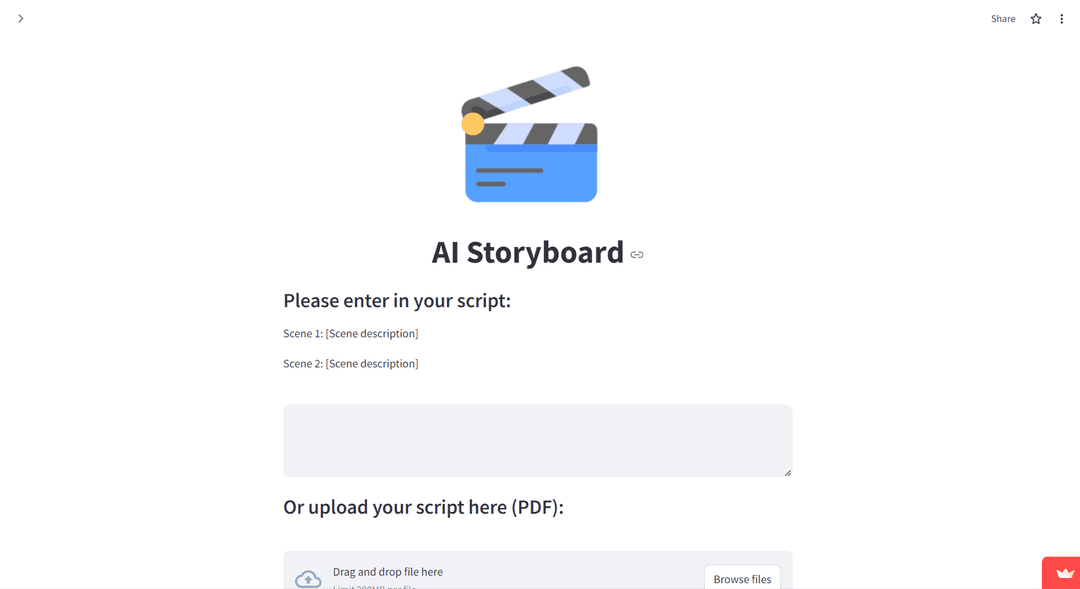
Task: Favorite the app with the star icon
Action: click(x=1036, y=19)
